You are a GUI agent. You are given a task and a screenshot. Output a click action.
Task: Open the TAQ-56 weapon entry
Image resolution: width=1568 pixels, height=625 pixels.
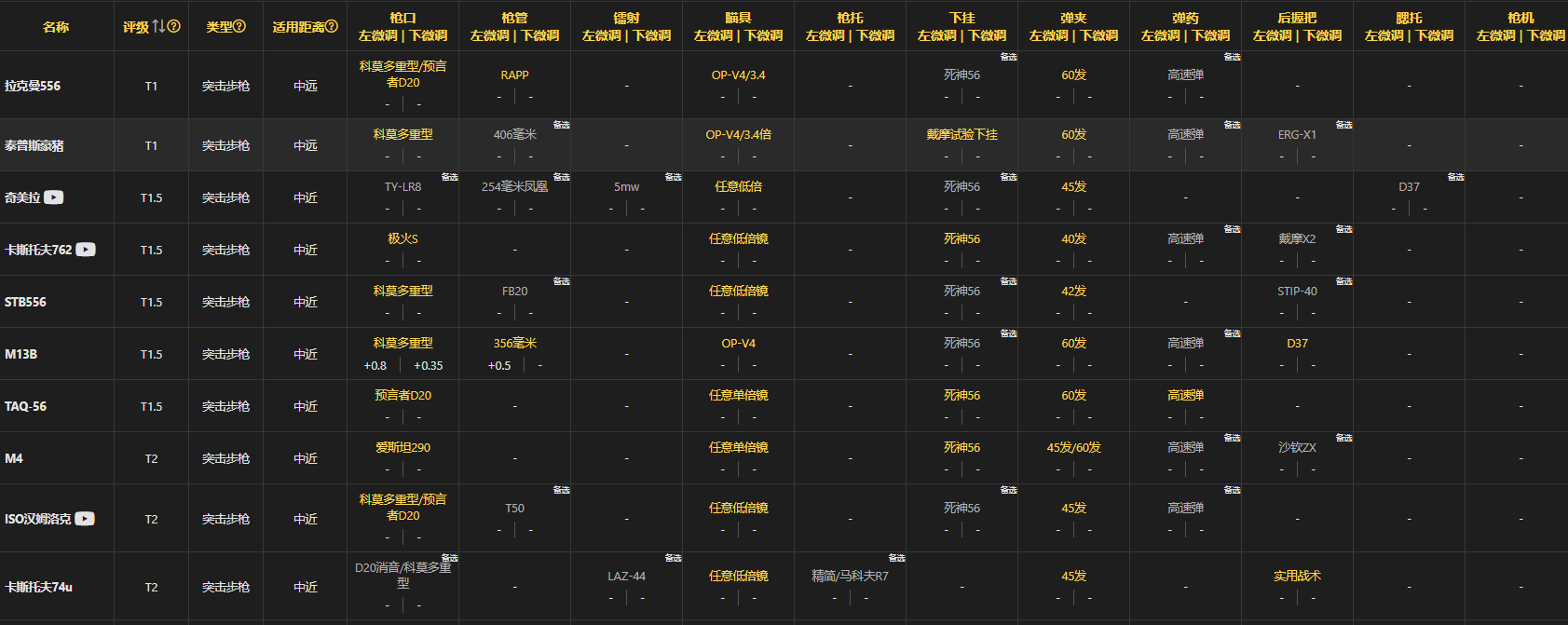tap(25, 406)
